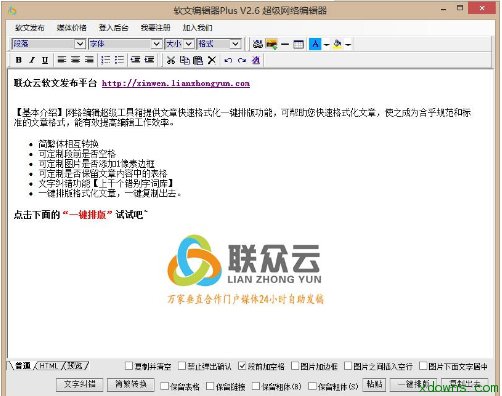Click the paste clipboard icon in toolbar
Viewport: 502px width, 396px height.
(198, 60)
